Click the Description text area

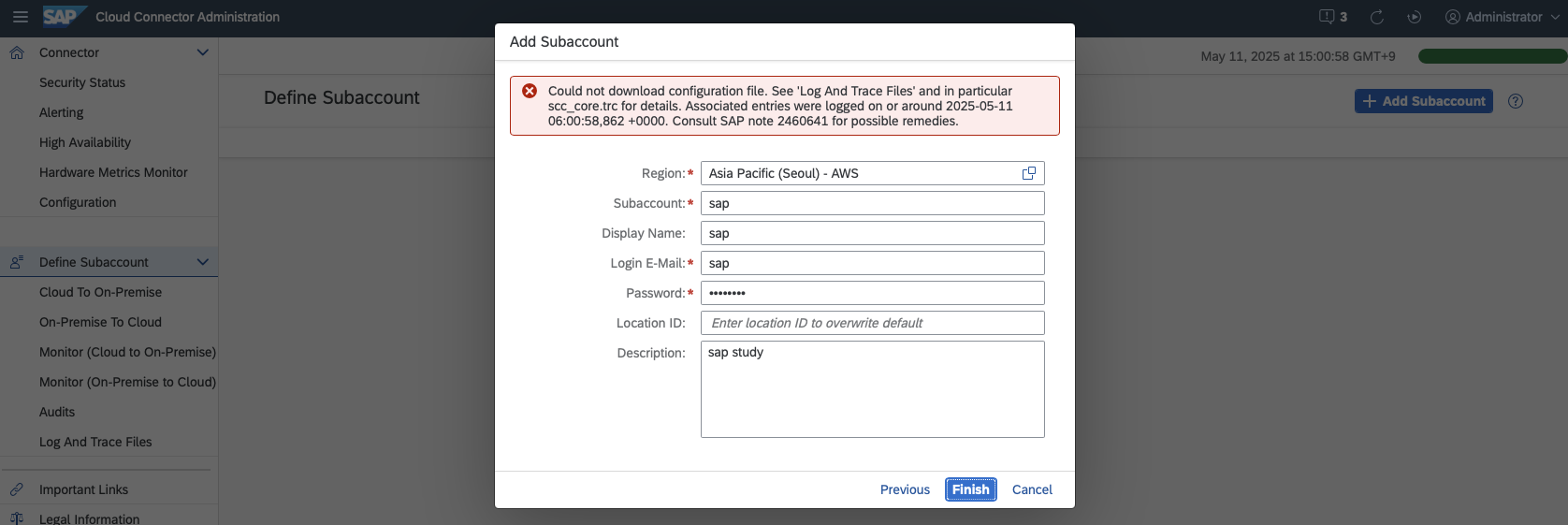(873, 389)
